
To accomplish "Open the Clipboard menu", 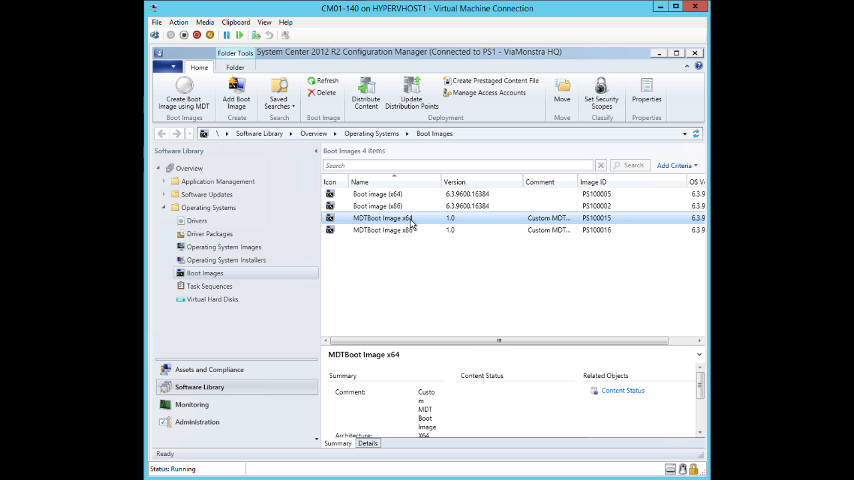I will click(x=236, y=22).
